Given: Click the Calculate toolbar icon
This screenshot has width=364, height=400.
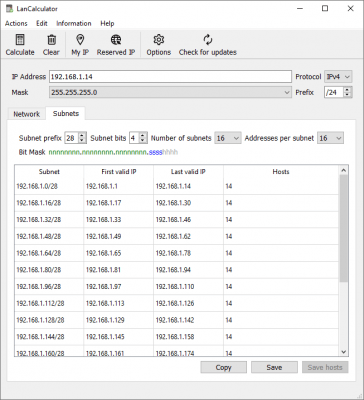Looking at the screenshot, I should click(20, 40).
